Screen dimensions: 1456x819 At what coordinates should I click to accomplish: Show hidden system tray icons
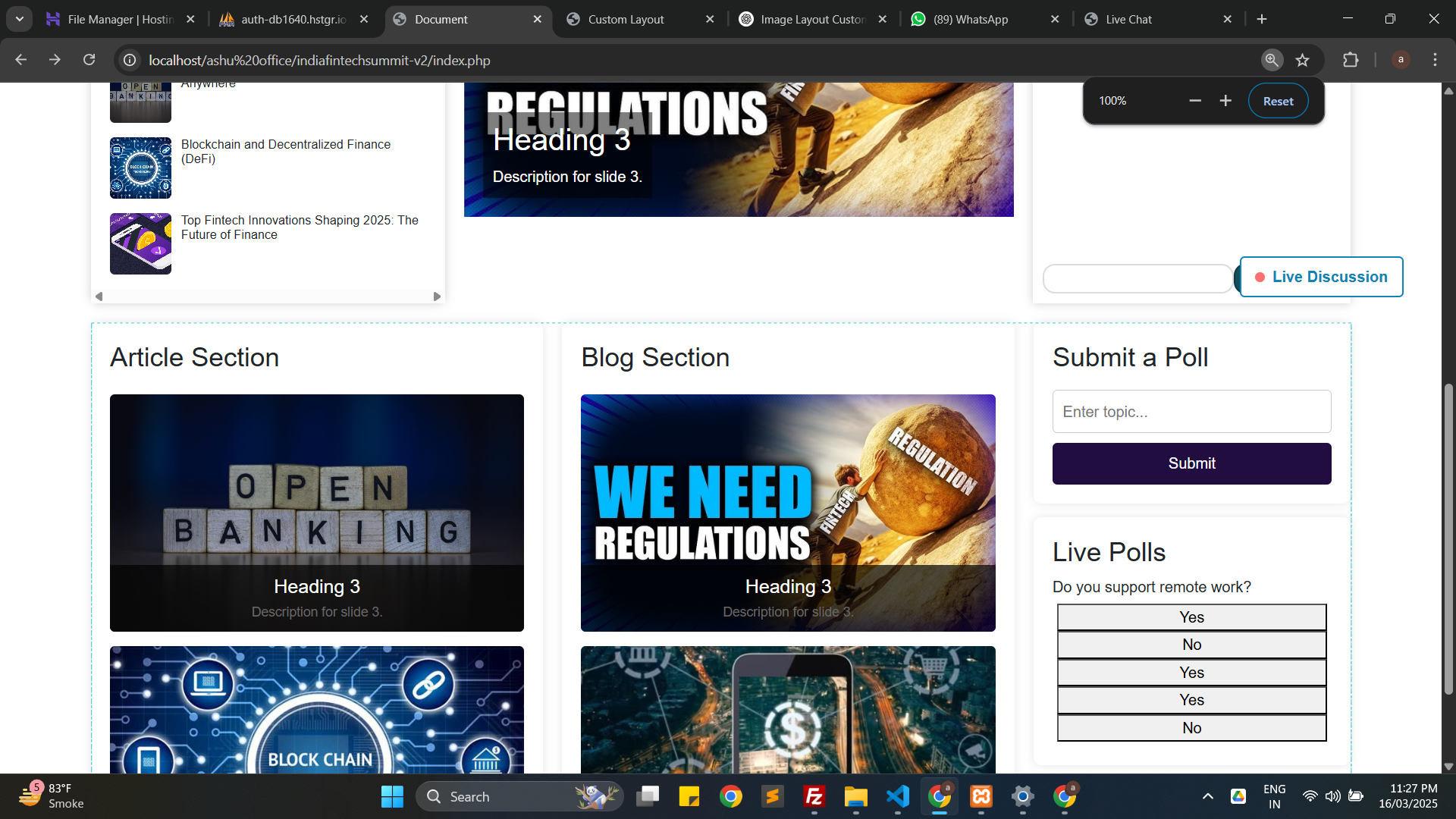coord(1208,796)
